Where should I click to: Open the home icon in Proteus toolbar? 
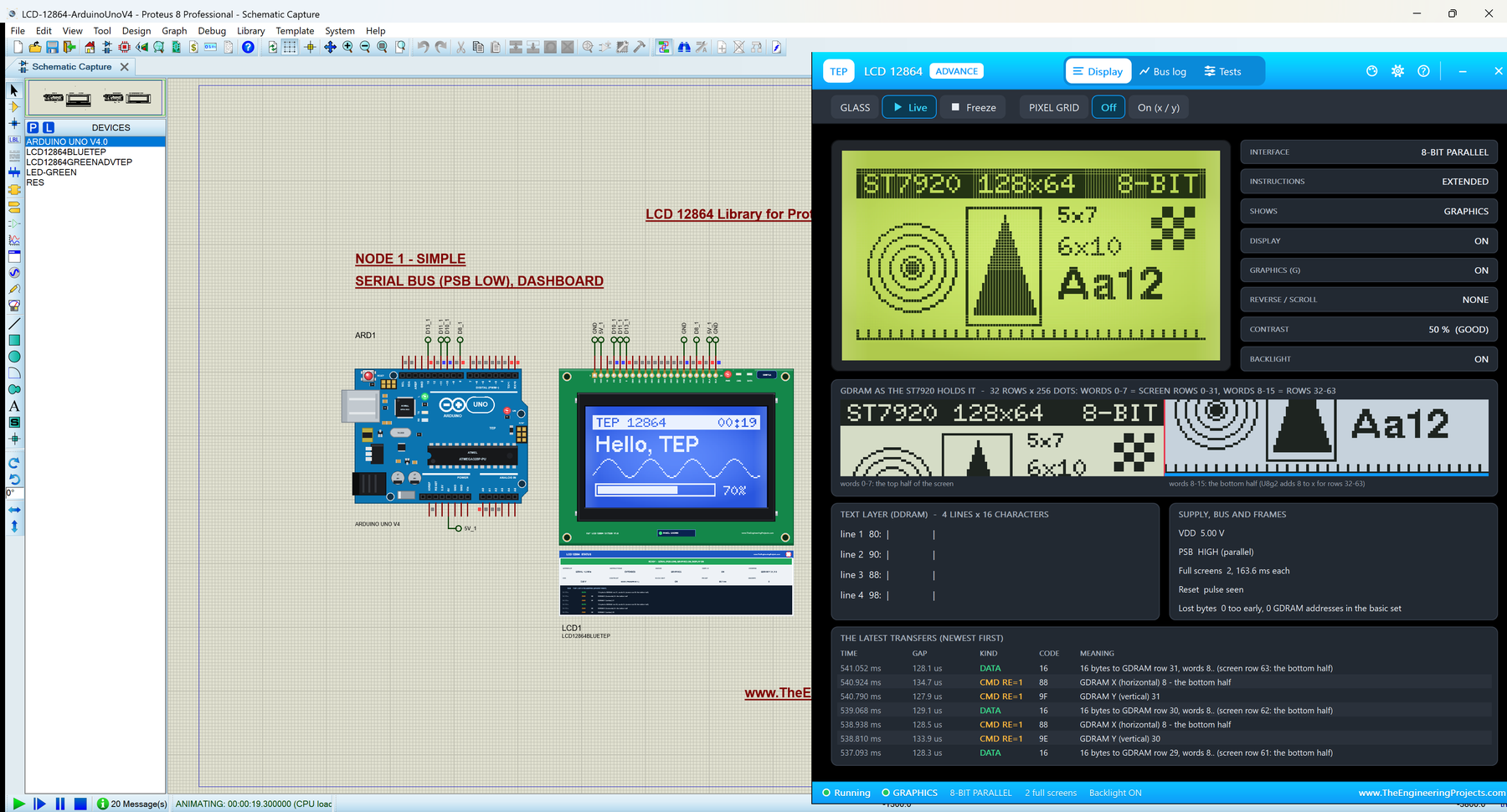point(90,48)
